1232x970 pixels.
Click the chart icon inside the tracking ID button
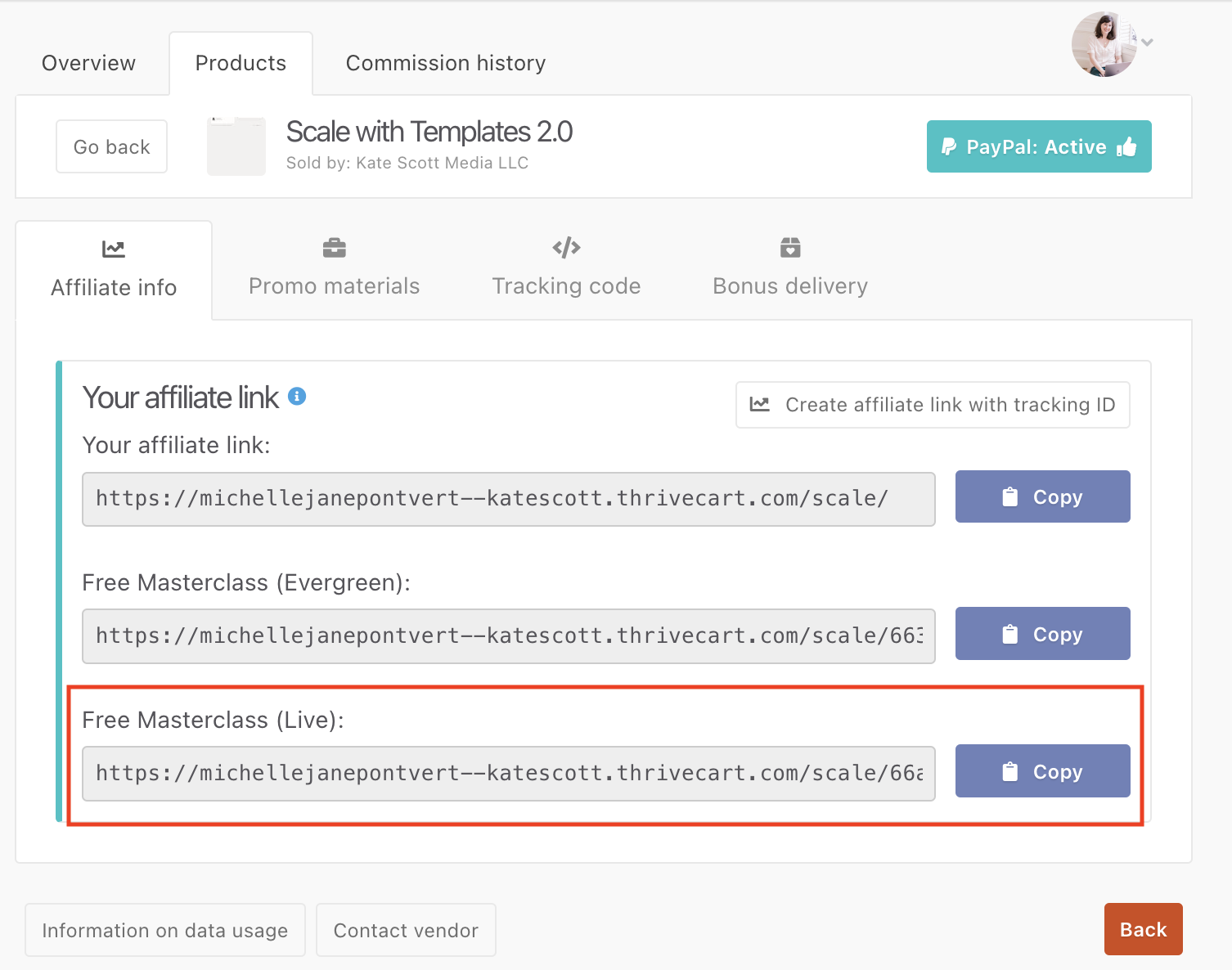759,404
